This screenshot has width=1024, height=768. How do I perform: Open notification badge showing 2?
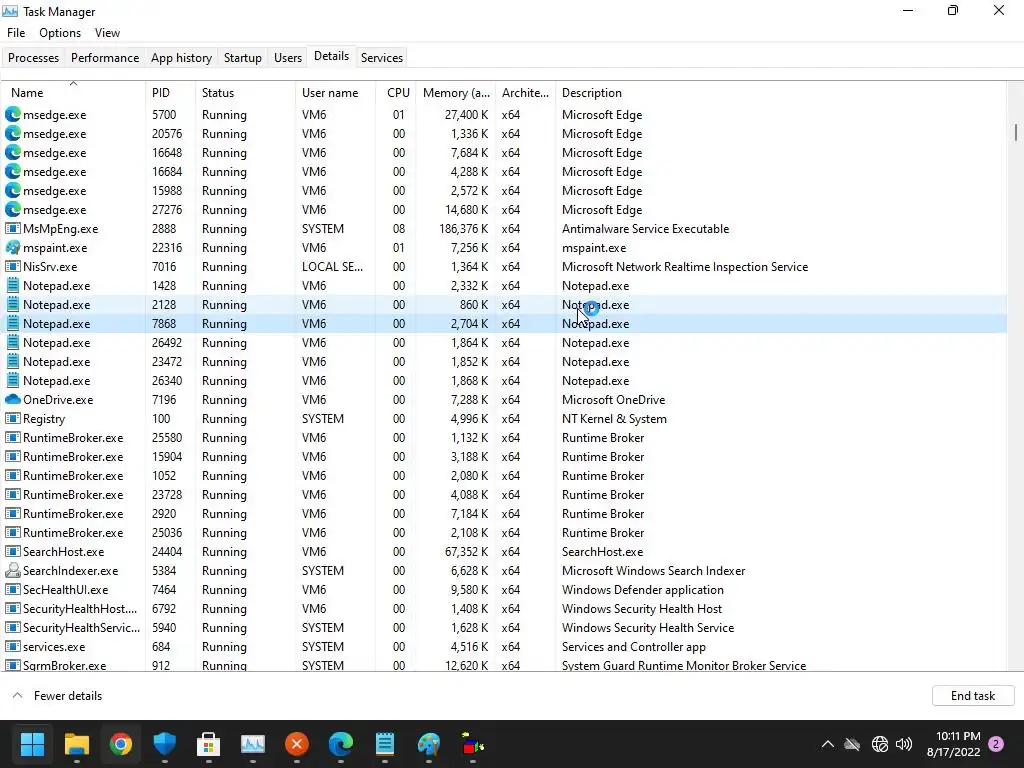click(996, 744)
